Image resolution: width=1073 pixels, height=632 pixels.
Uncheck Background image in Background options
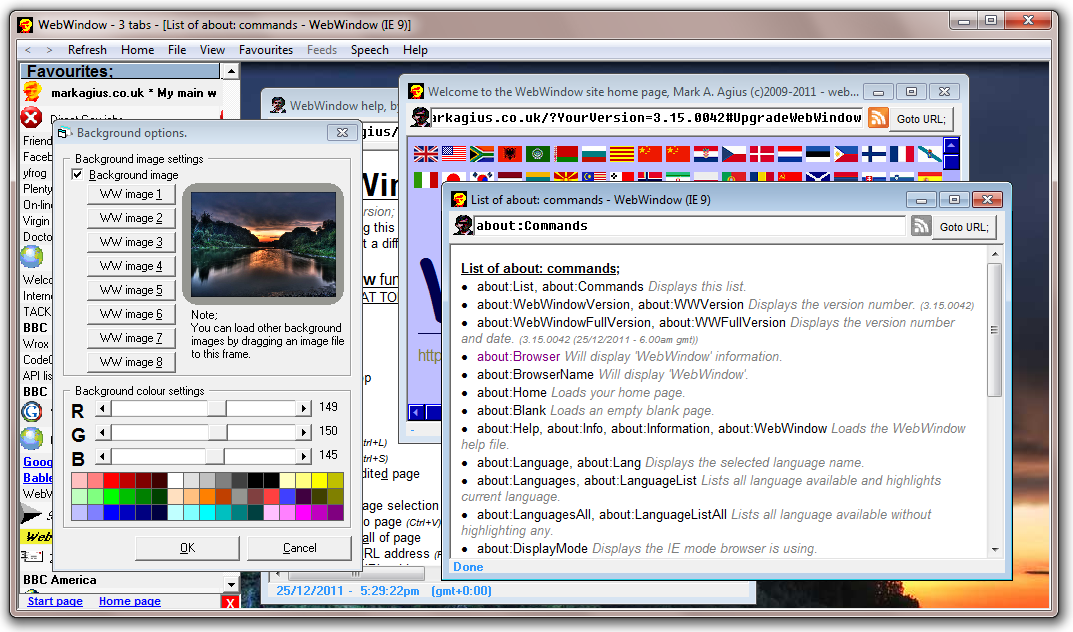pos(78,173)
